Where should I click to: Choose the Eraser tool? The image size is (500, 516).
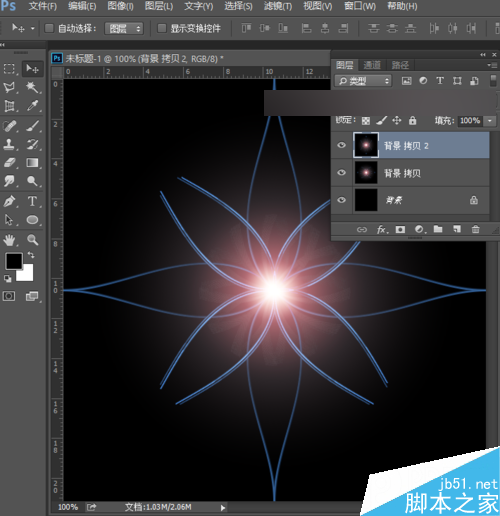[9, 163]
